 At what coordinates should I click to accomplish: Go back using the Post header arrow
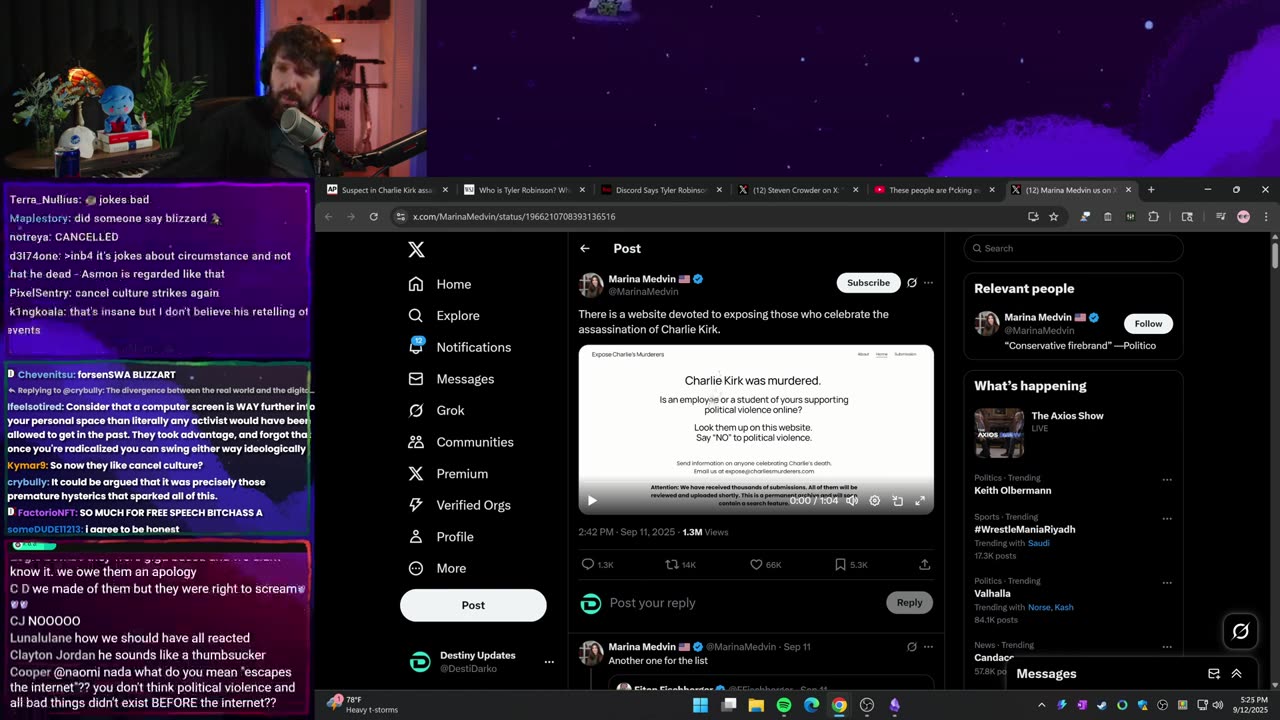(585, 249)
